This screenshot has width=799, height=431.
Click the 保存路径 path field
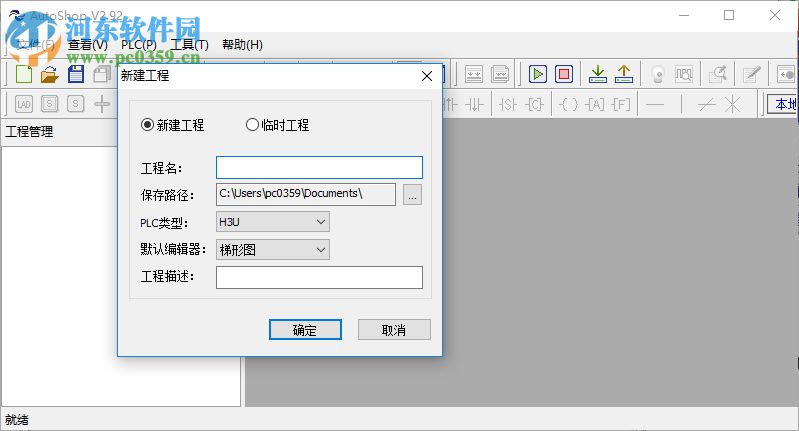(306, 195)
